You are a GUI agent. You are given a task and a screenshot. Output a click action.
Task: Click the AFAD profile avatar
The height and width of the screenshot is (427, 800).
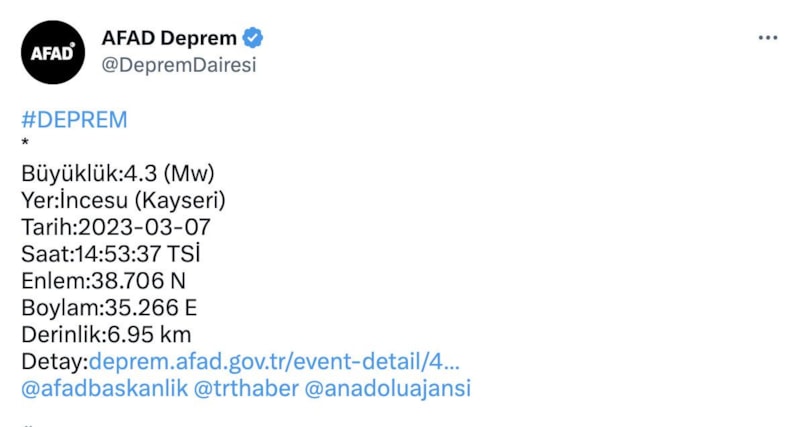(53, 52)
